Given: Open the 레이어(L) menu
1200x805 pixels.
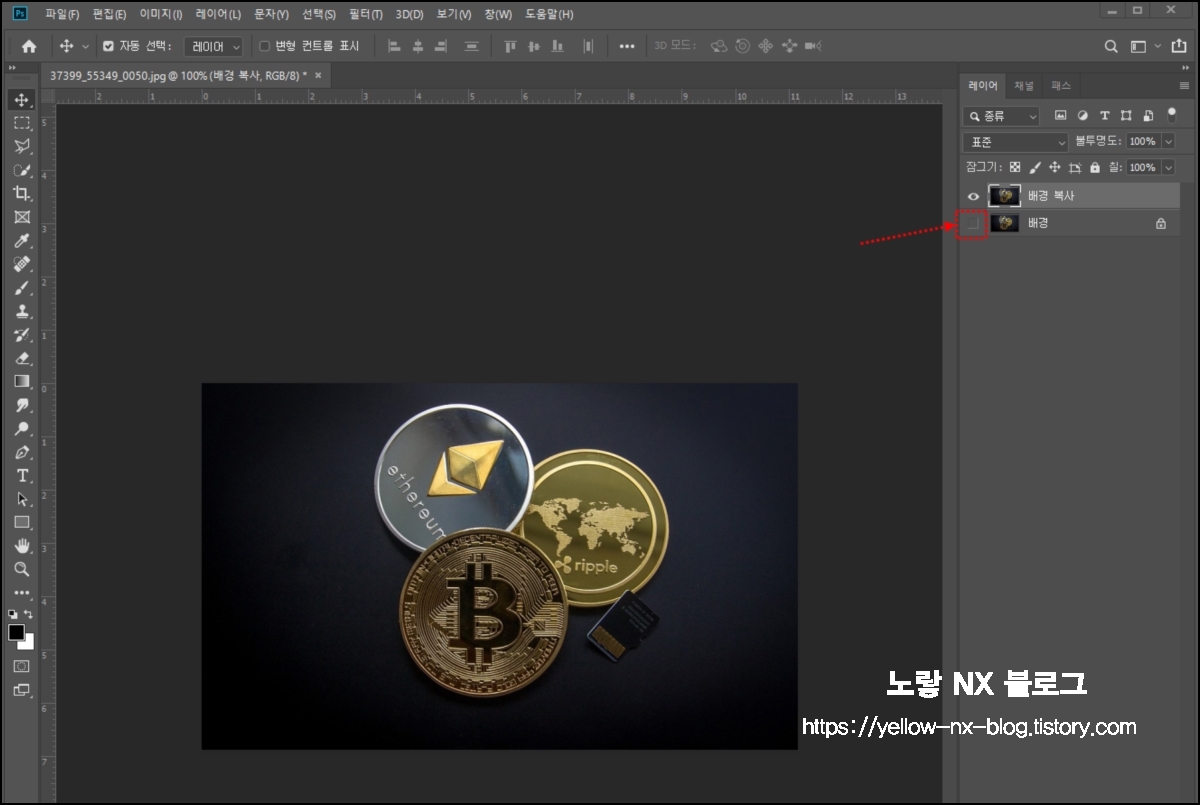Looking at the screenshot, I should pyautogui.click(x=218, y=14).
